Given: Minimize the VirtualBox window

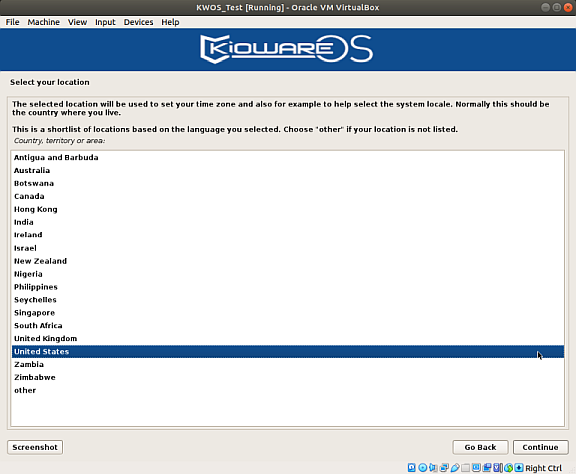Looking at the screenshot, I should (546, 7).
